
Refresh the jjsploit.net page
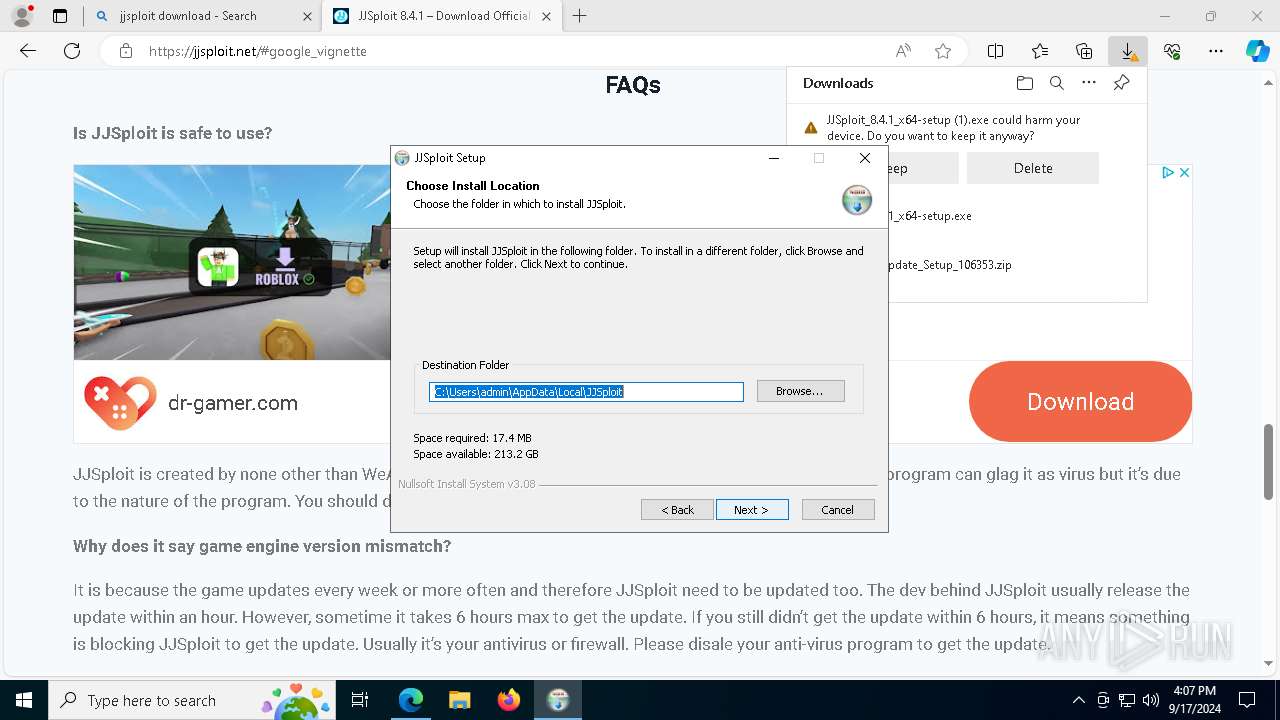[72, 51]
